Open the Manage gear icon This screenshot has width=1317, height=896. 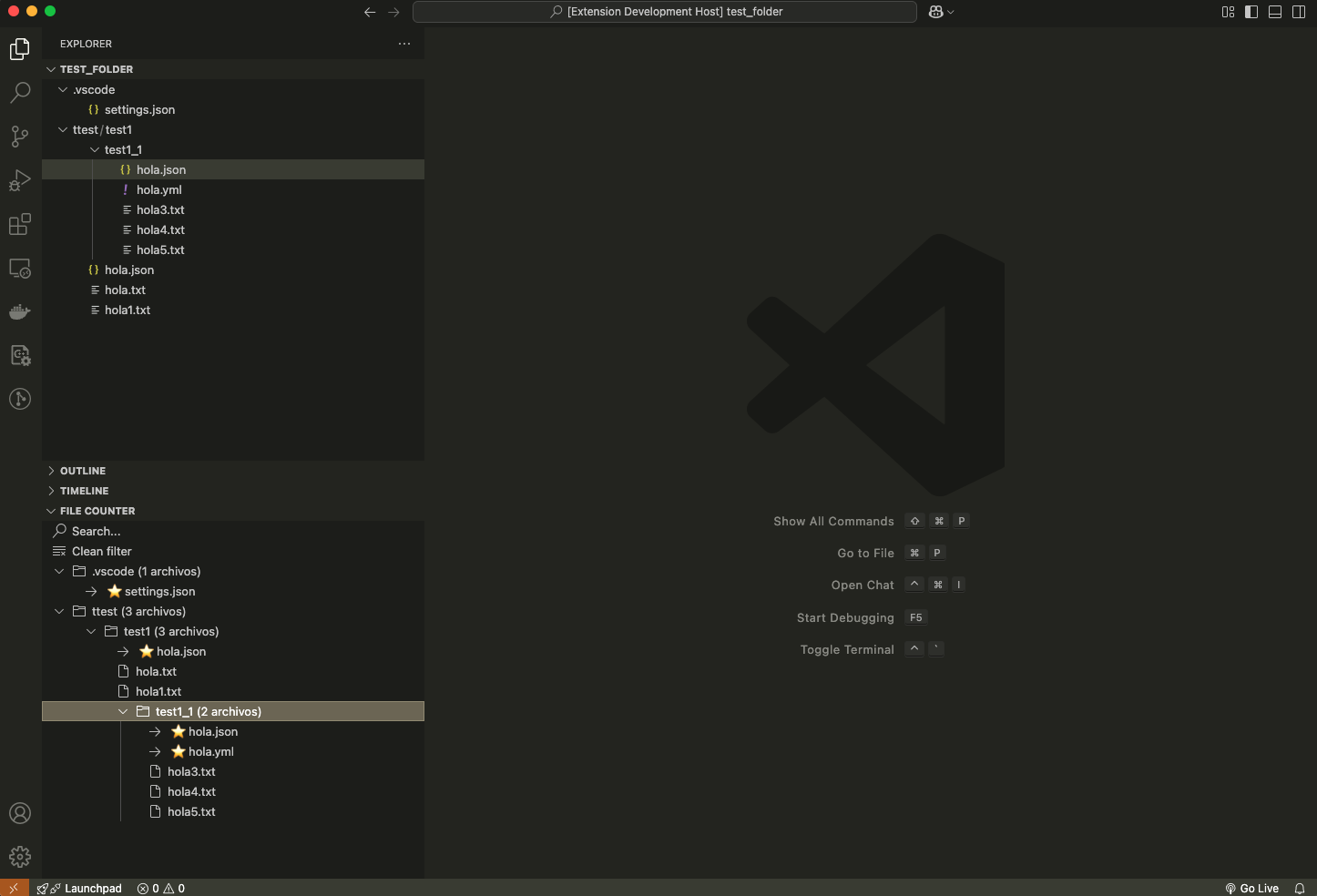click(x=20, y=857)
